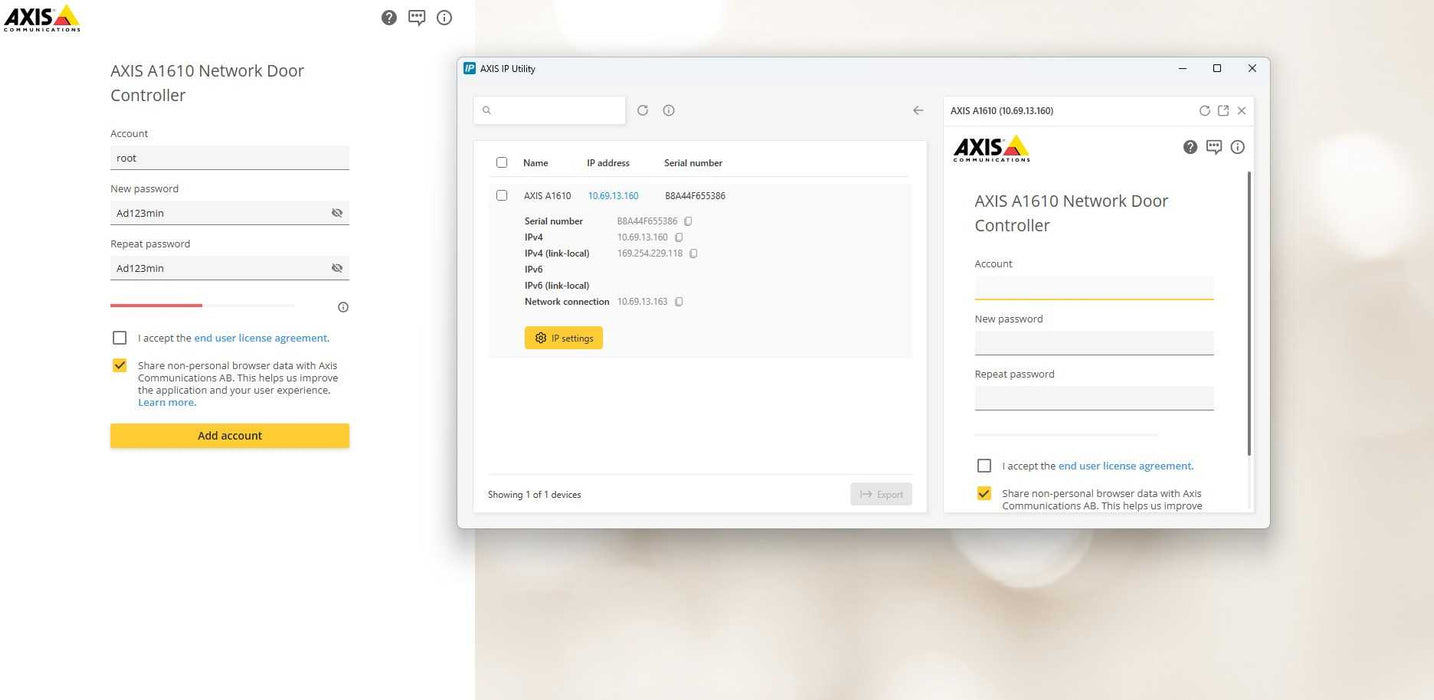Click the 'Showing 1 of 1 devices' status text
The width and height of the screenshot is (1434, 700).
pos(534,495)
